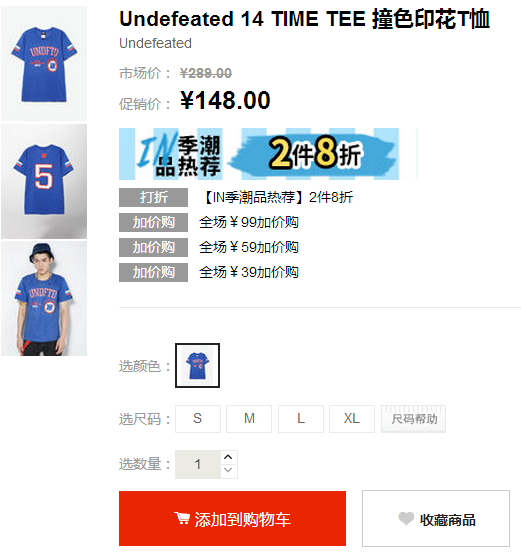Viewport: 521px width, 553px height.
Task: Open the 2件8折 promotion banner
Action: coord(268,154)
